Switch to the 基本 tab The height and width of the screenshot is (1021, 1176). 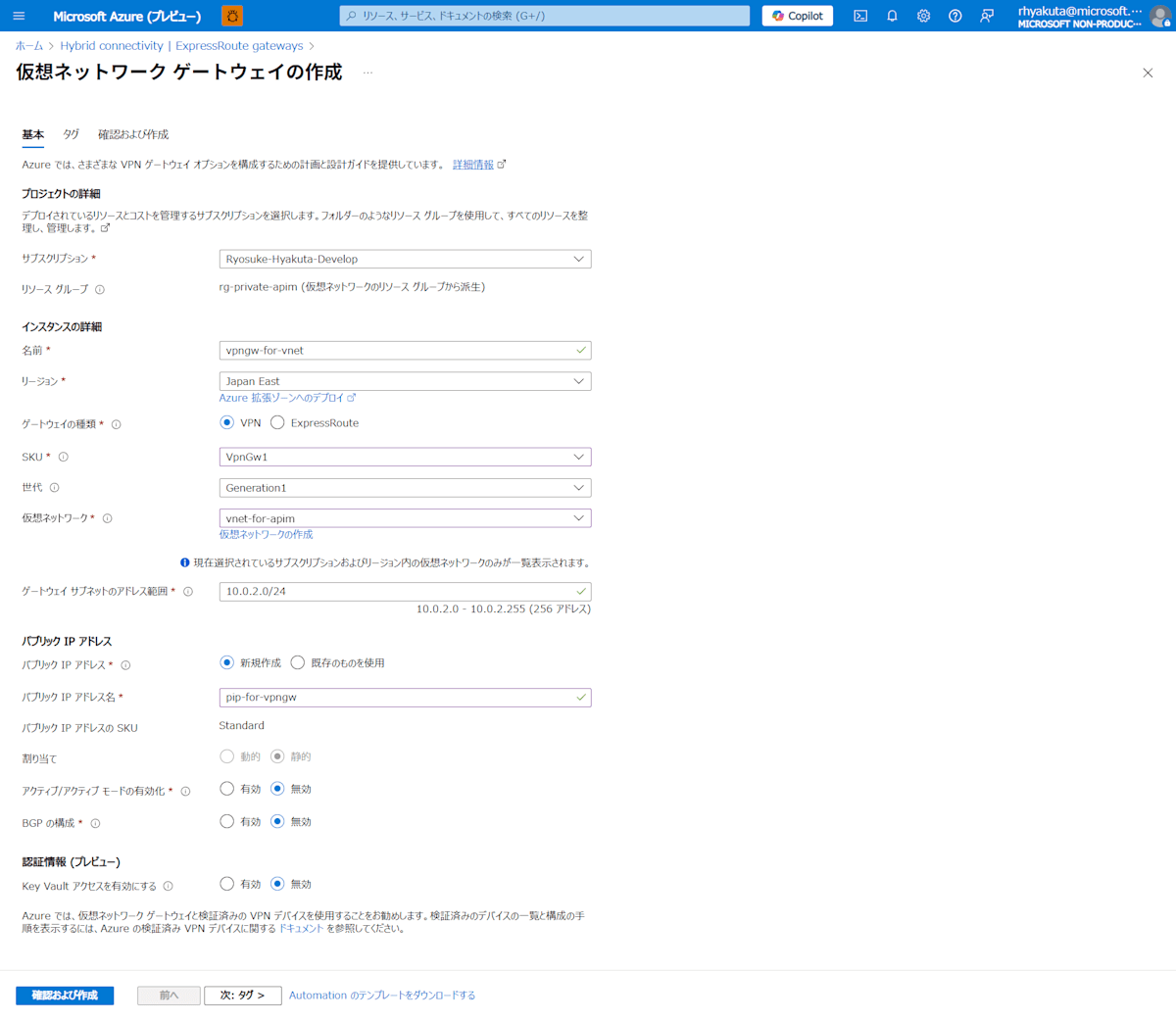coord(33,134)
